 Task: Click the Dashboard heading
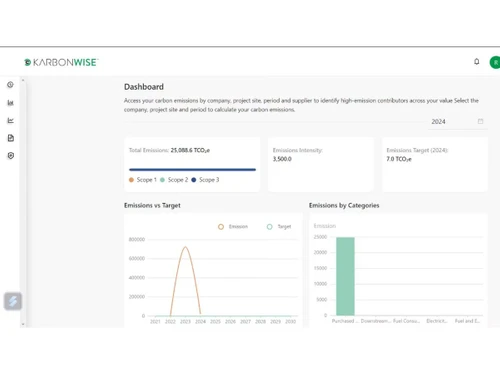(x=144, y=87)
